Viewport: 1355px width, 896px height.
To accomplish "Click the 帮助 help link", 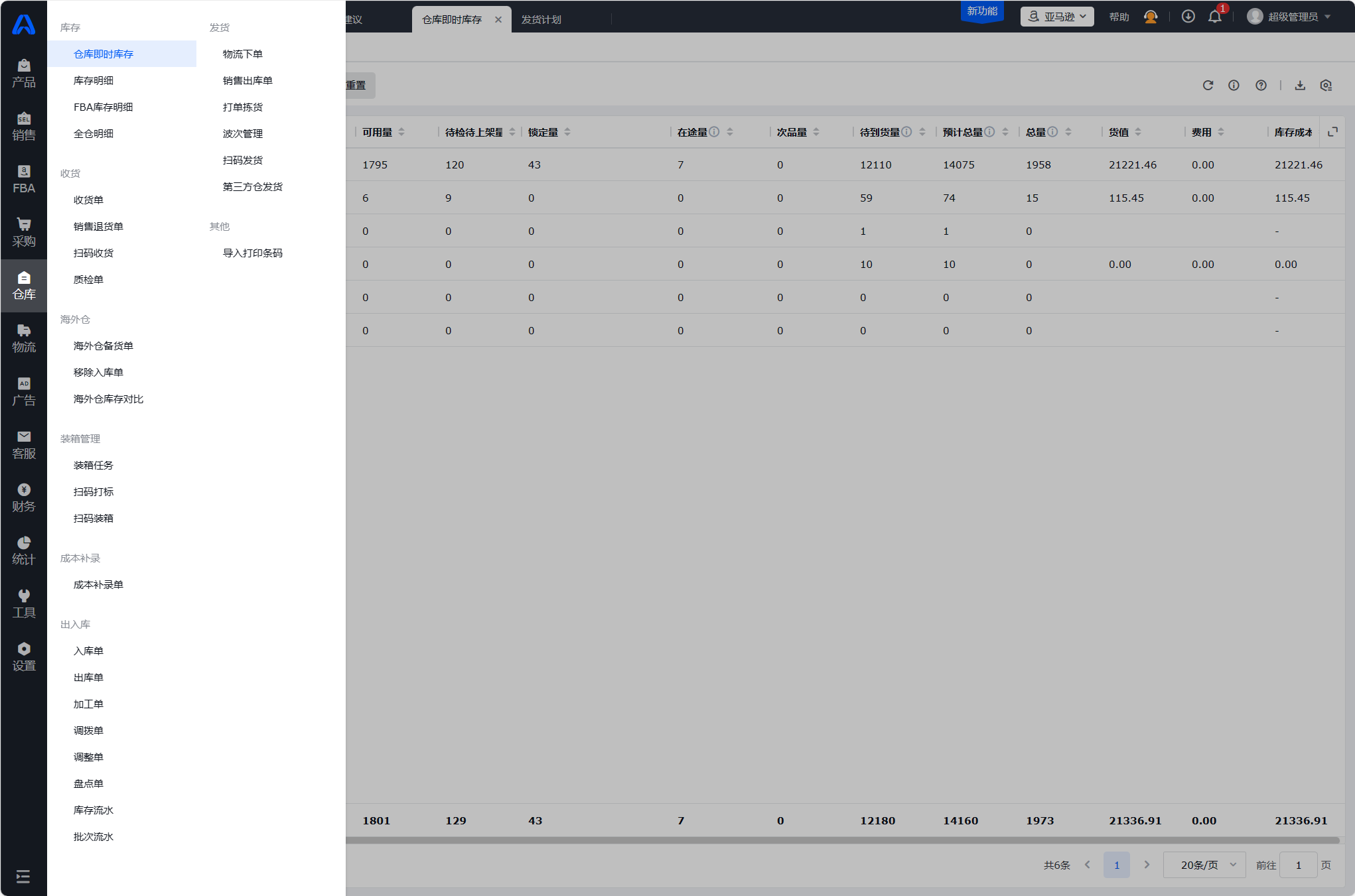I will click(1119, 17).
